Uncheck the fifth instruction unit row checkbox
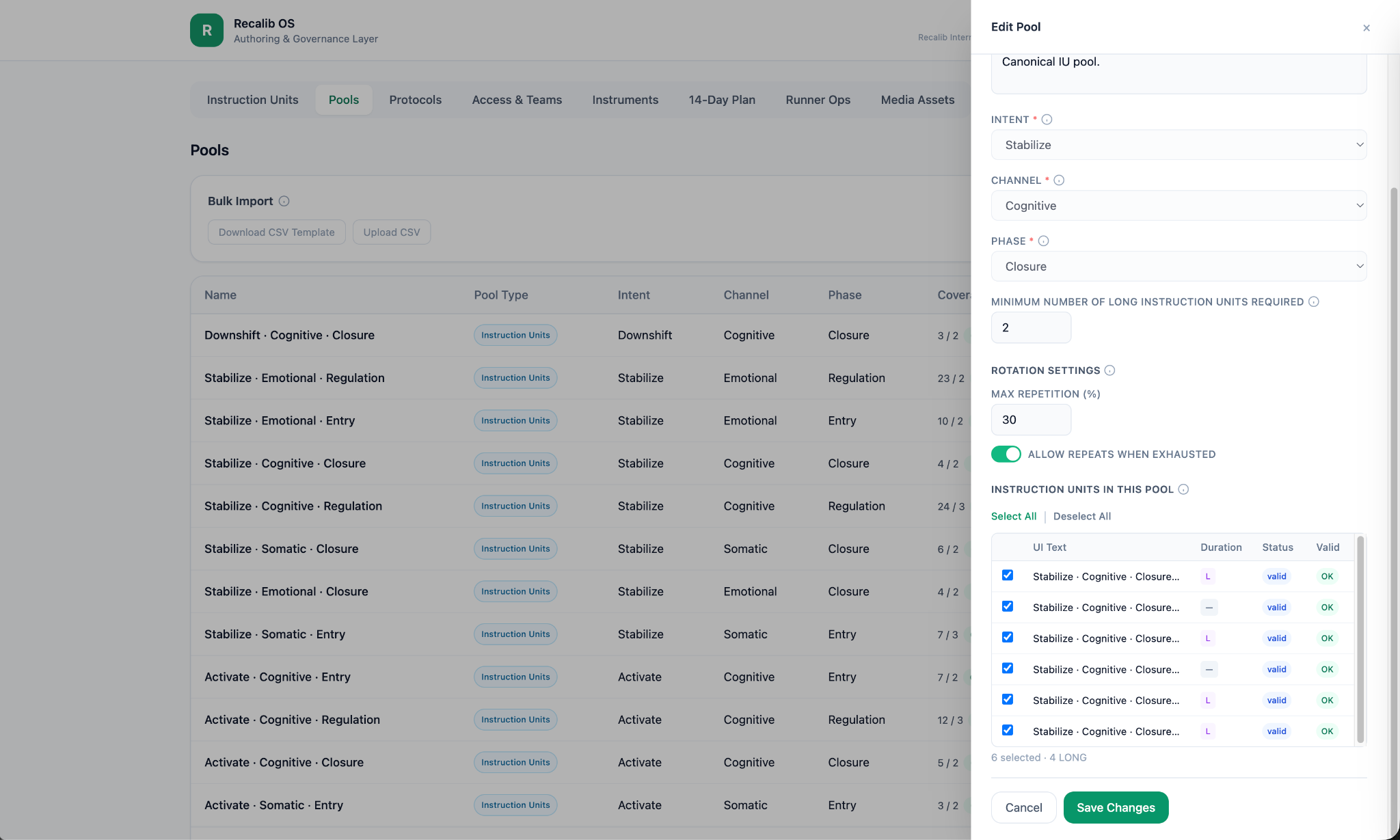Image resolution: width=1400 pixels, height=840 pixels. coord(1008,699)
